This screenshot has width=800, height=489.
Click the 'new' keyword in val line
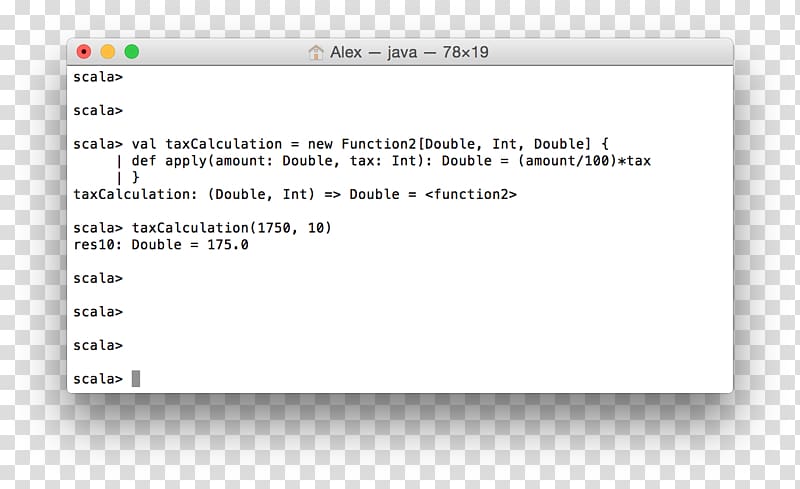[320, 145]
